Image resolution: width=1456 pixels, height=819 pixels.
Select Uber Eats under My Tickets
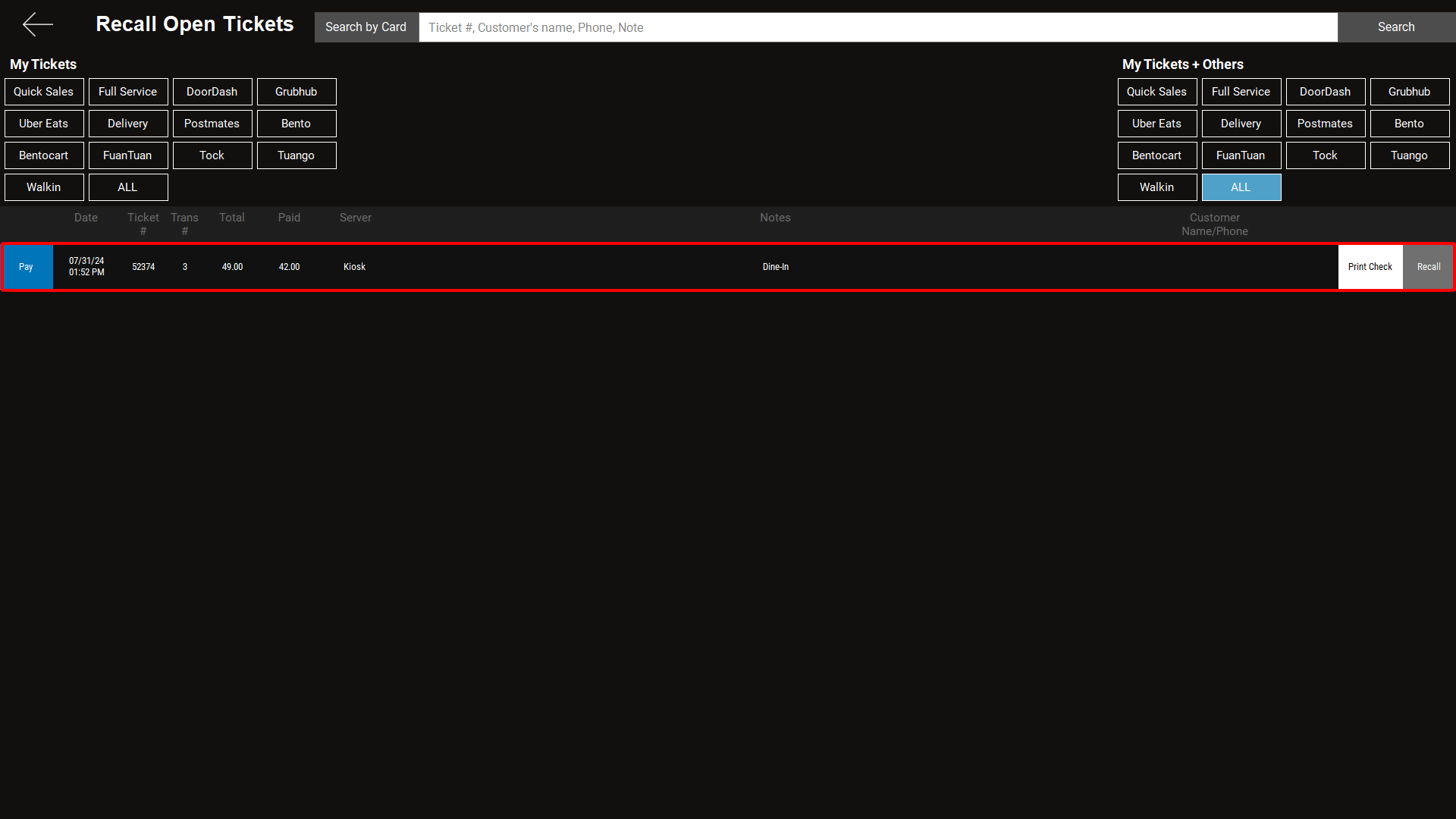pos(44,124)
